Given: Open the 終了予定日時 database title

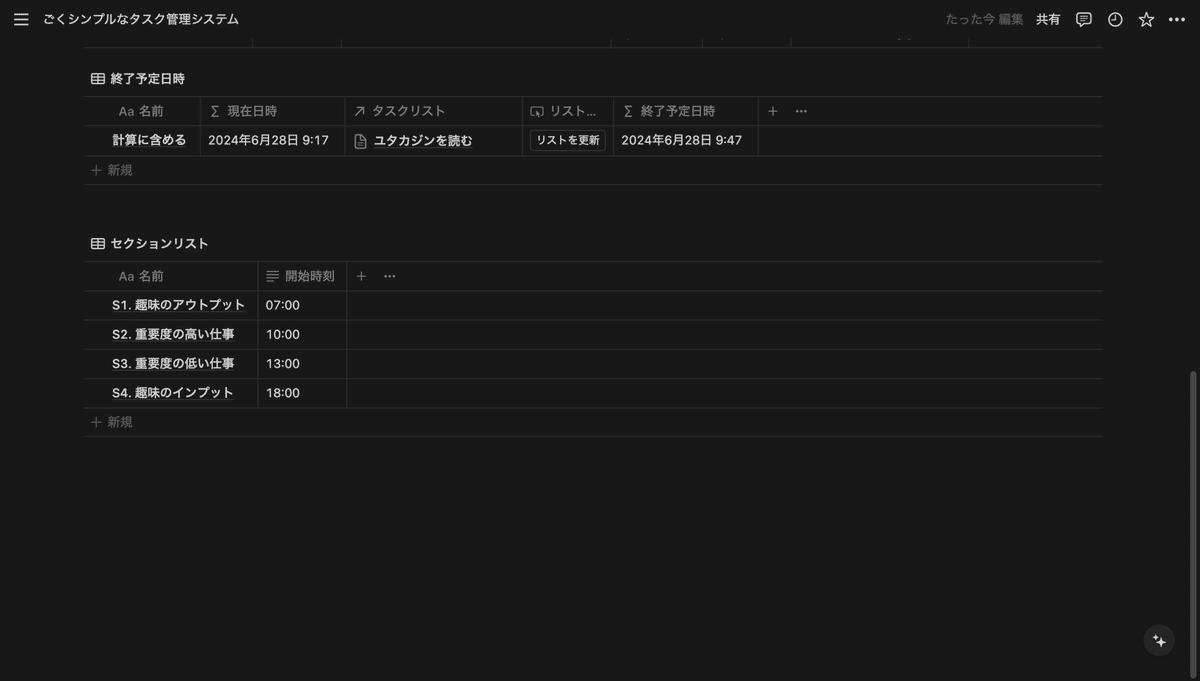Looking at the screenshot, I should [147, 78].
